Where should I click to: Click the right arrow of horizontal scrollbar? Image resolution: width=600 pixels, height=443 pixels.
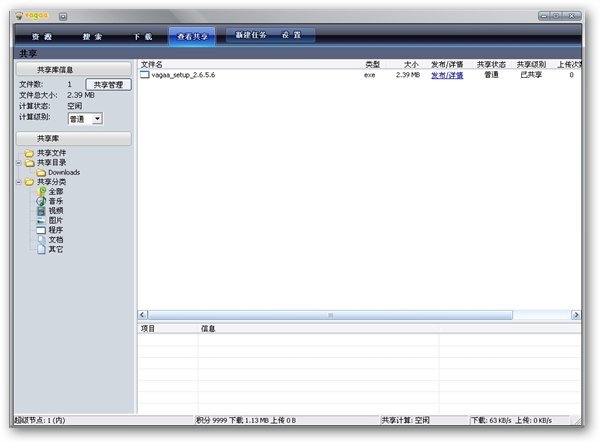click(576, 315)
